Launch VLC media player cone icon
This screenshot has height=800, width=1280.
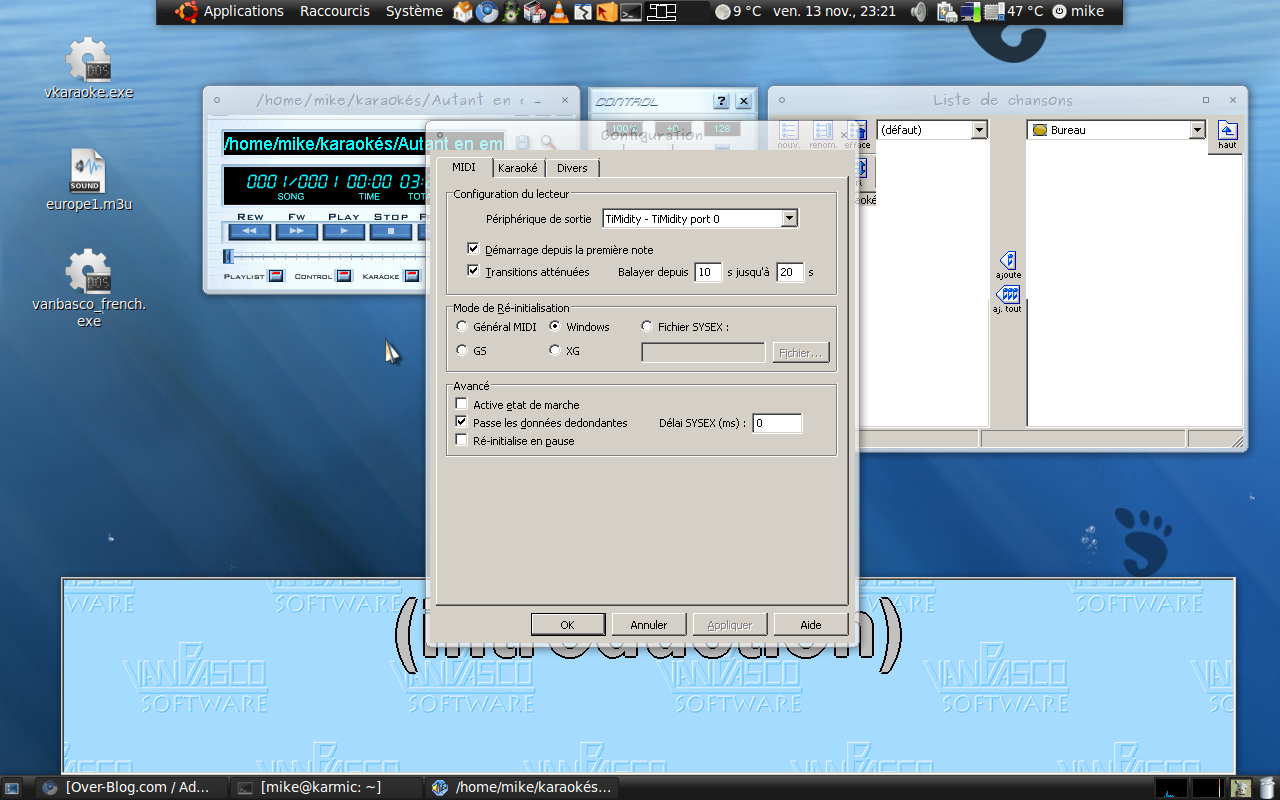[x=559, y=12]
